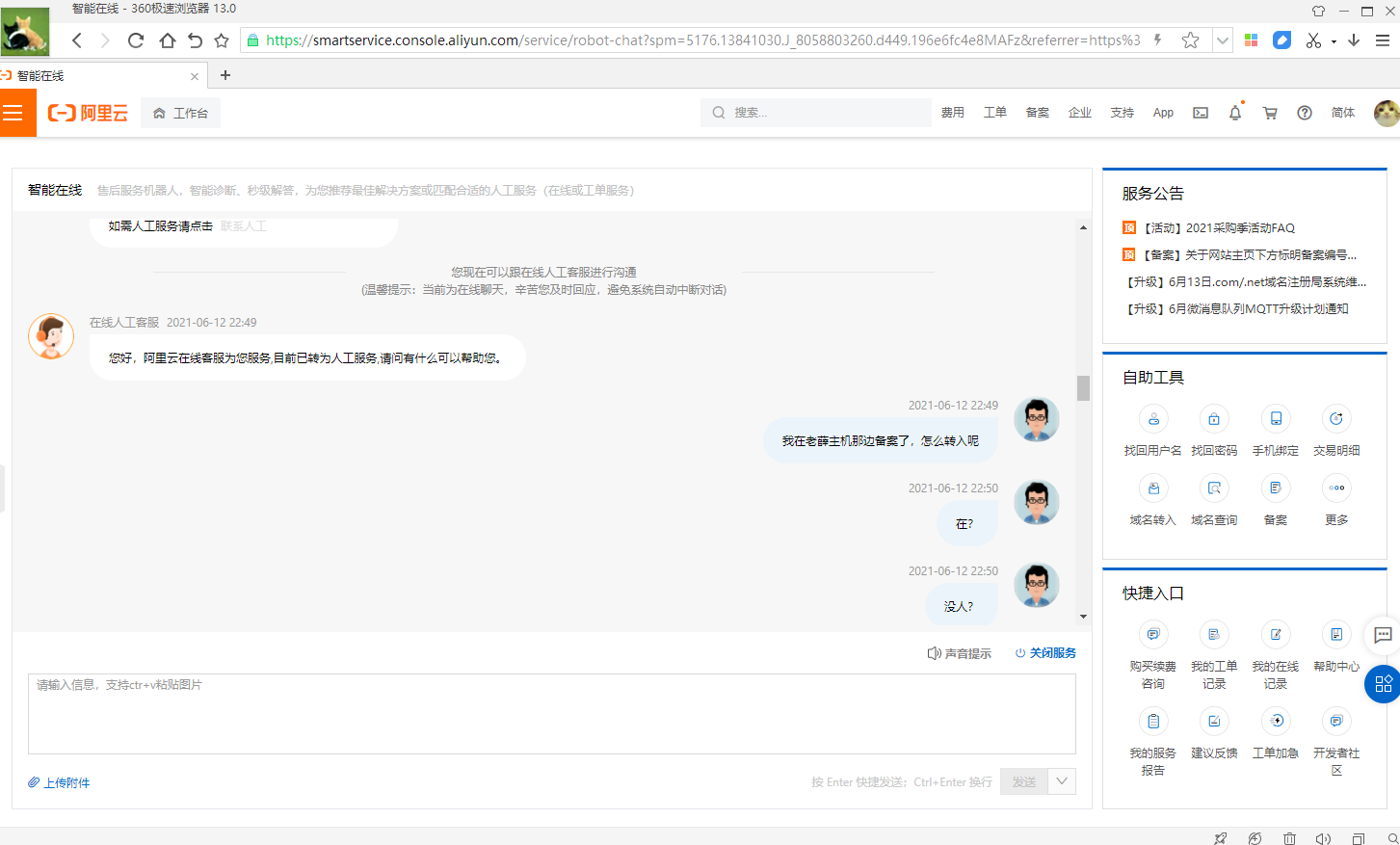1400x845 pixels.
Task: Click the 关闭服务 link
Action: point(1046,653)
